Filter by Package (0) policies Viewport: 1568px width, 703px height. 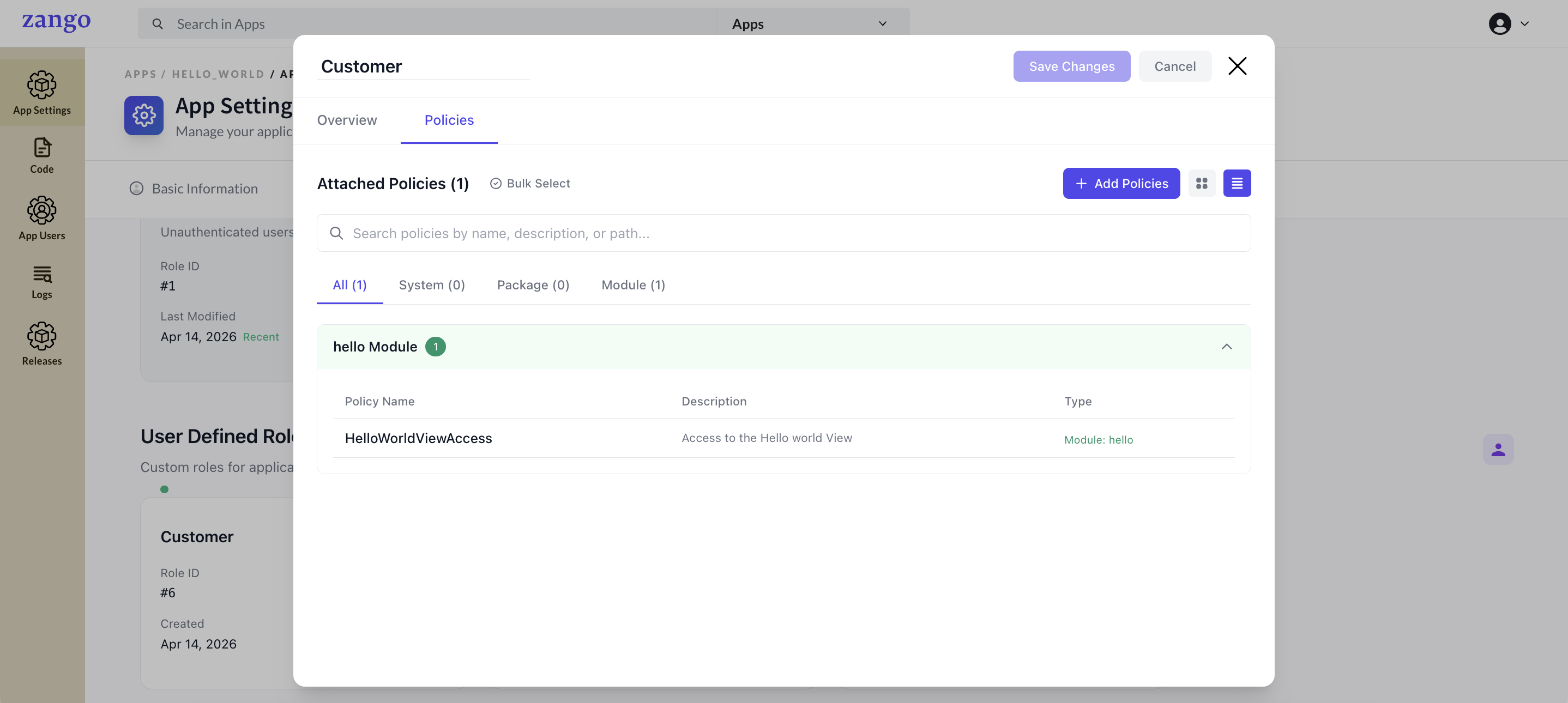pos(533,285)
